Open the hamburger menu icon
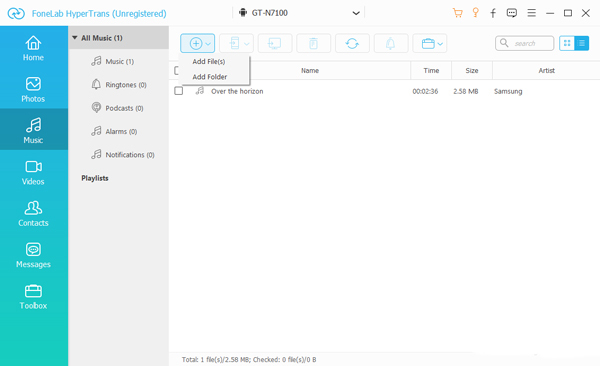This screenshot has height=366, width=600. [532, 13]
